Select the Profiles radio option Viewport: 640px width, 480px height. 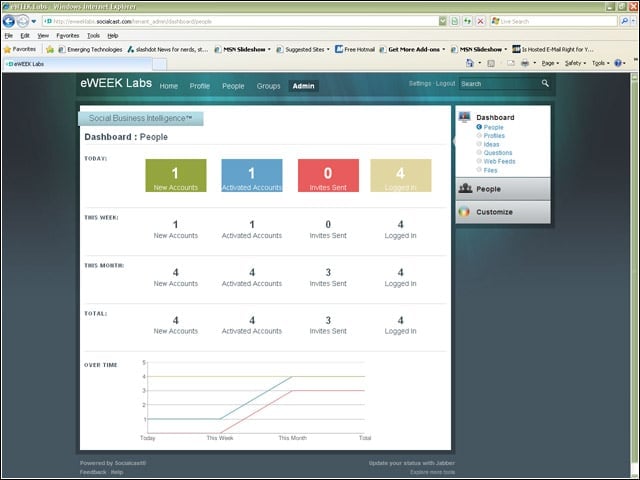pos(479,136)
